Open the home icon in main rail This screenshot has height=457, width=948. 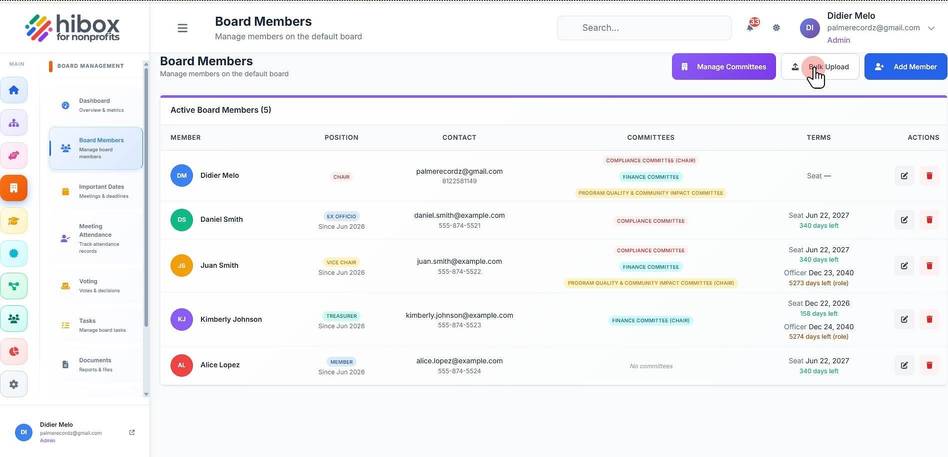[x=14, y=90]
